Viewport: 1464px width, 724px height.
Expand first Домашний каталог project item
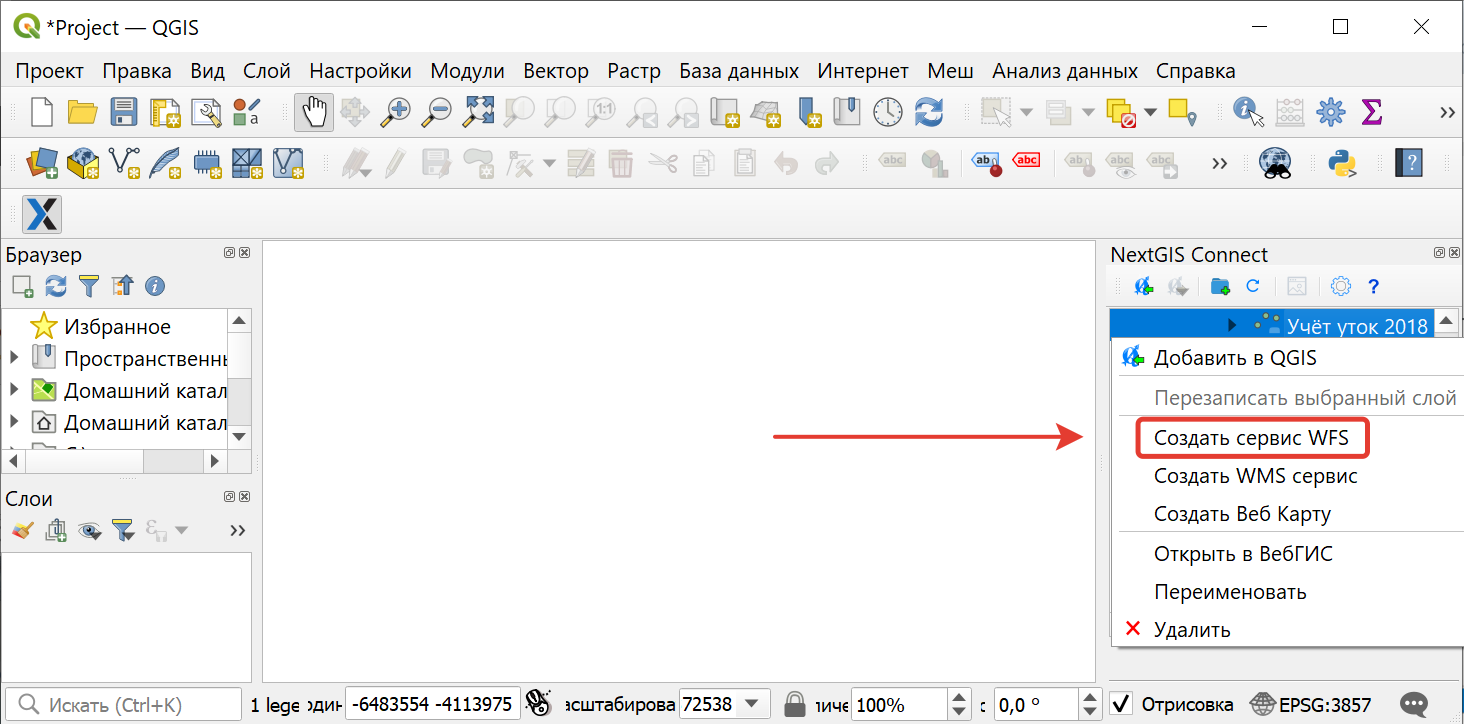[14, 390]
